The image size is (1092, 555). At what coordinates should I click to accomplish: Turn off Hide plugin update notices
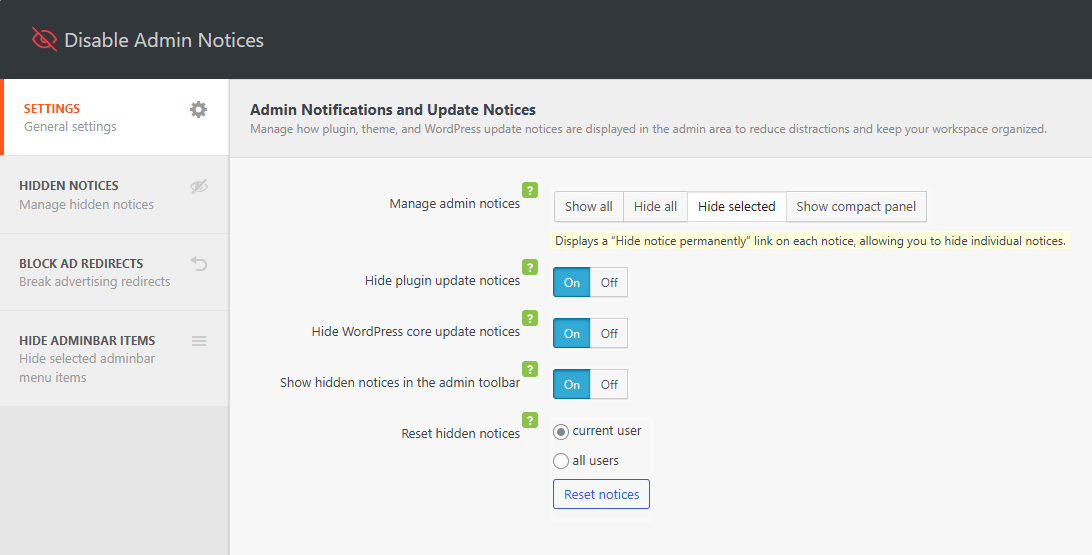tap(609, 283)
